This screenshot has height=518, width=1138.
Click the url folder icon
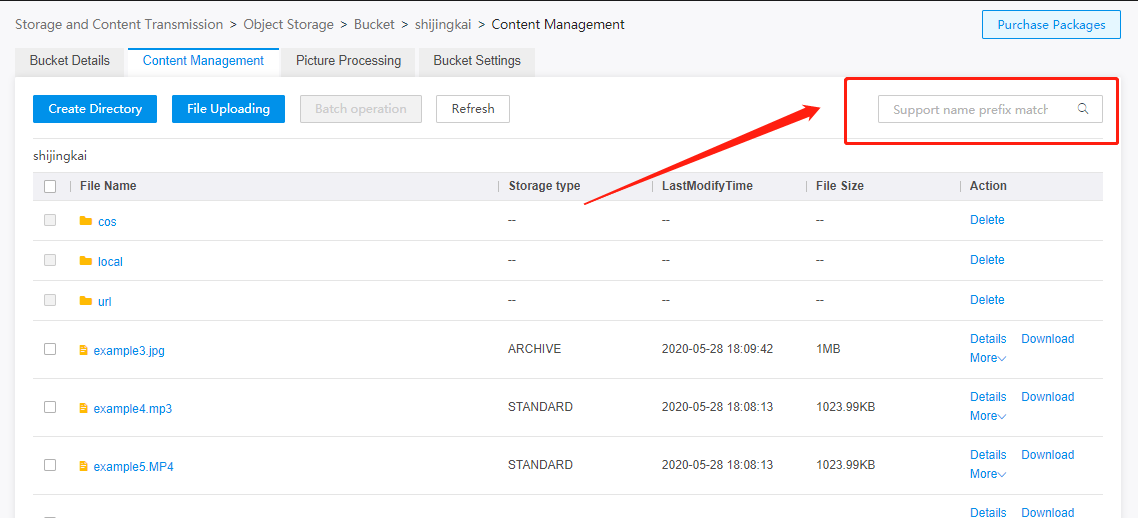pos(86,300)
